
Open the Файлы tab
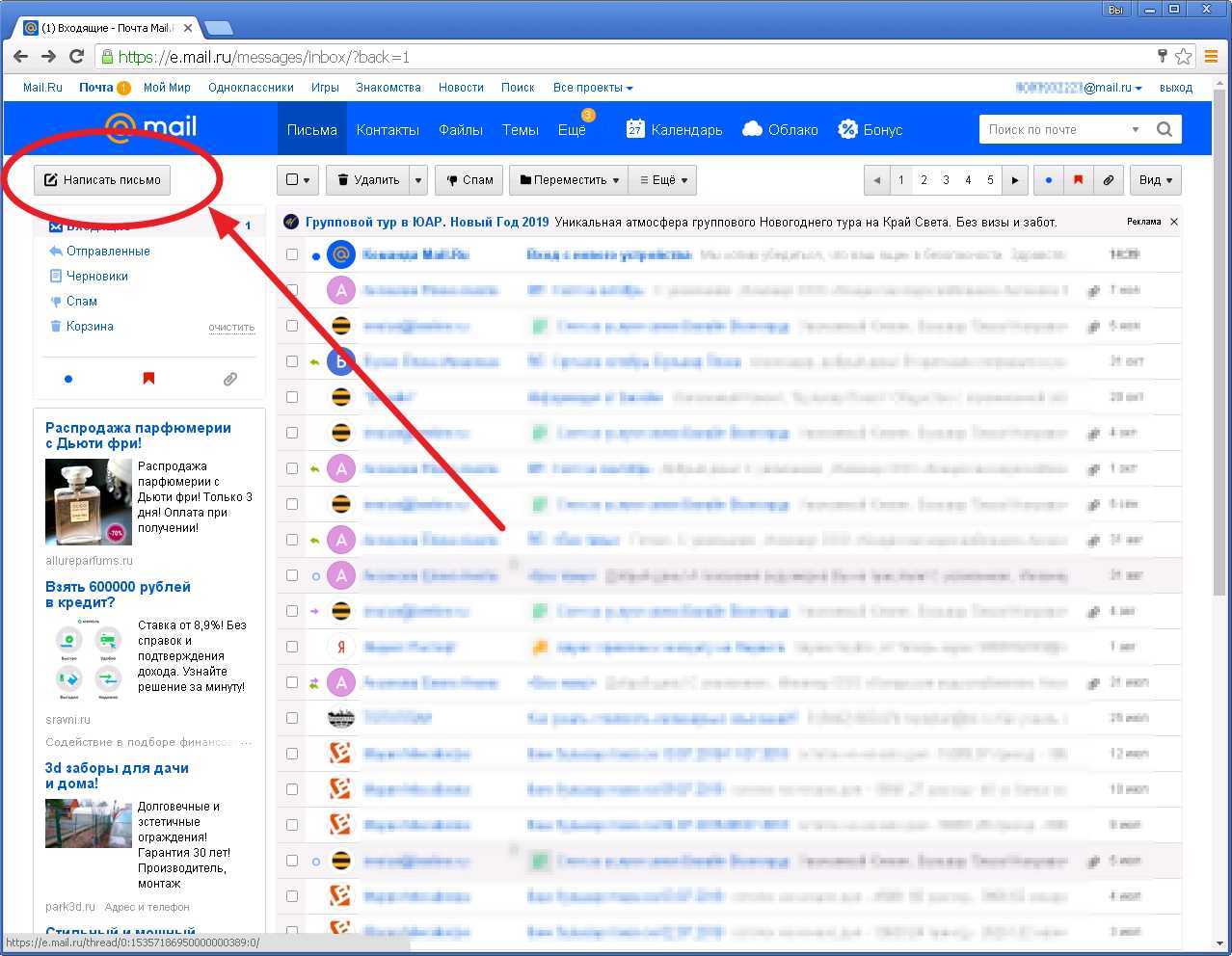(x=461, y=129)
